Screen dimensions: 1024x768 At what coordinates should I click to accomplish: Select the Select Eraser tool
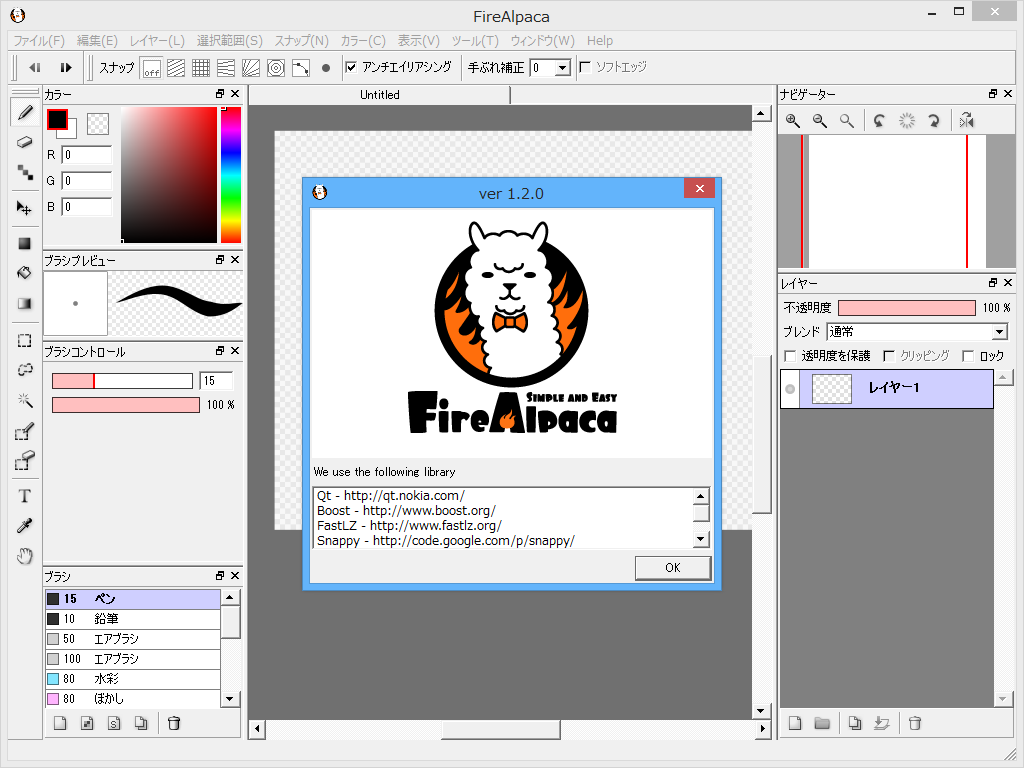pos(25,461)
